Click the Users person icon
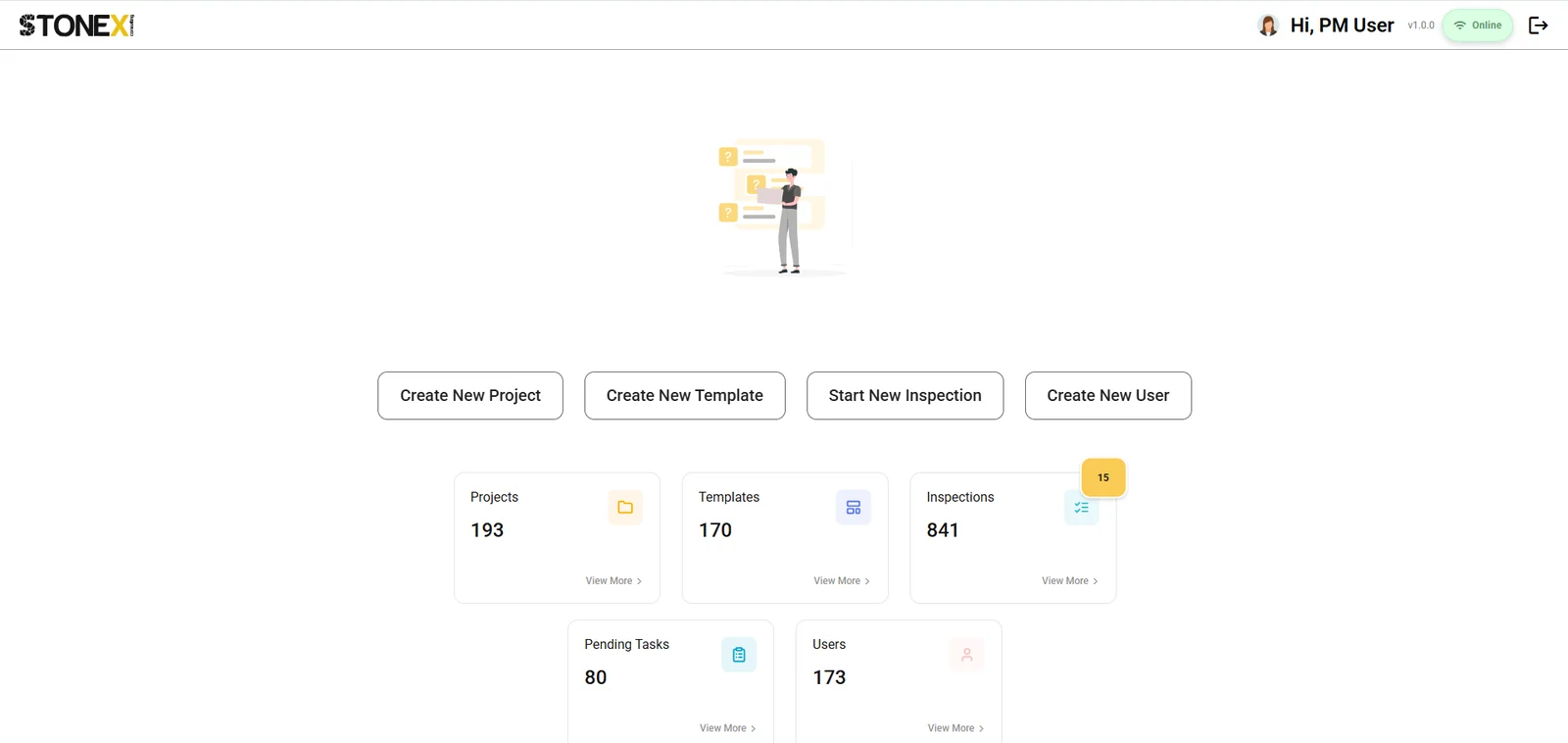The width and height of the screenshot is (1568, 743). tap(967, 655)
